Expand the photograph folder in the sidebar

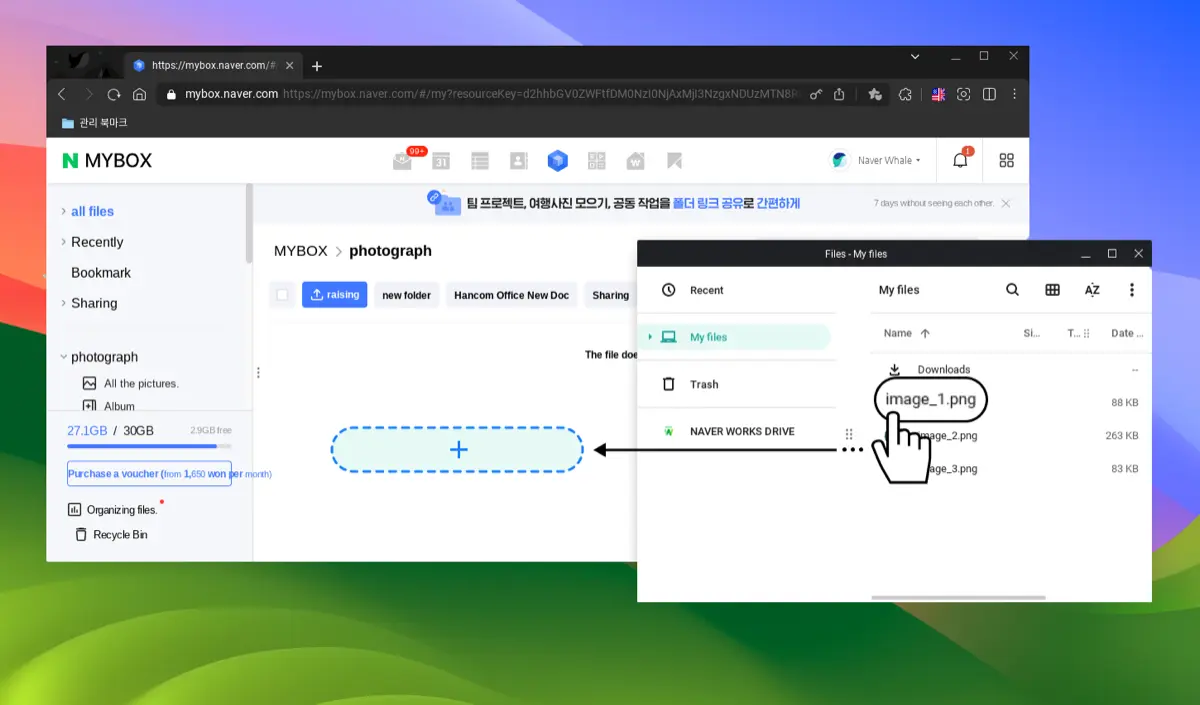pos(64,357)
